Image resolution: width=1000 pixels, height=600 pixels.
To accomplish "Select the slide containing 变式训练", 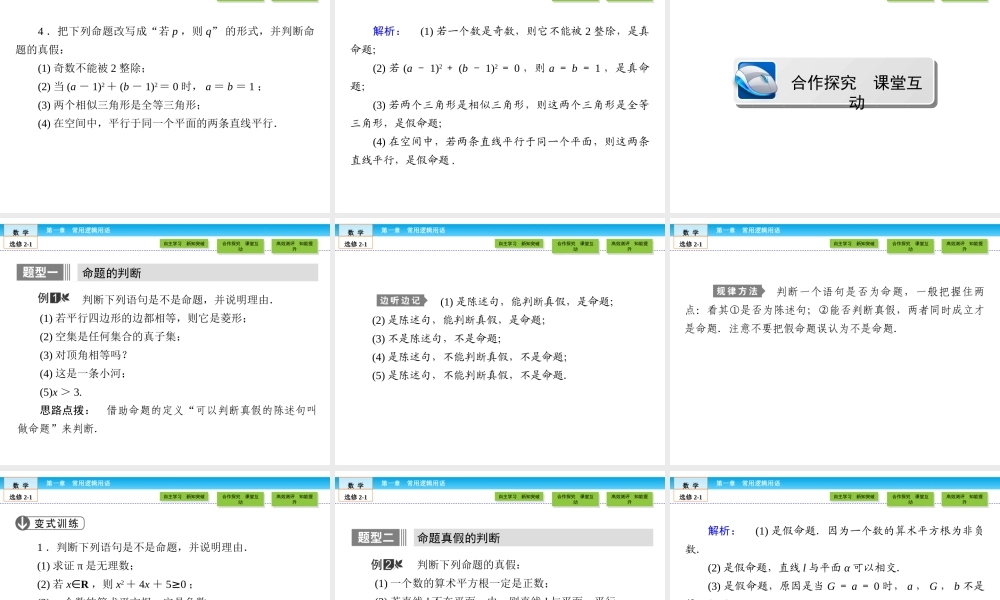I will (165, 545).
